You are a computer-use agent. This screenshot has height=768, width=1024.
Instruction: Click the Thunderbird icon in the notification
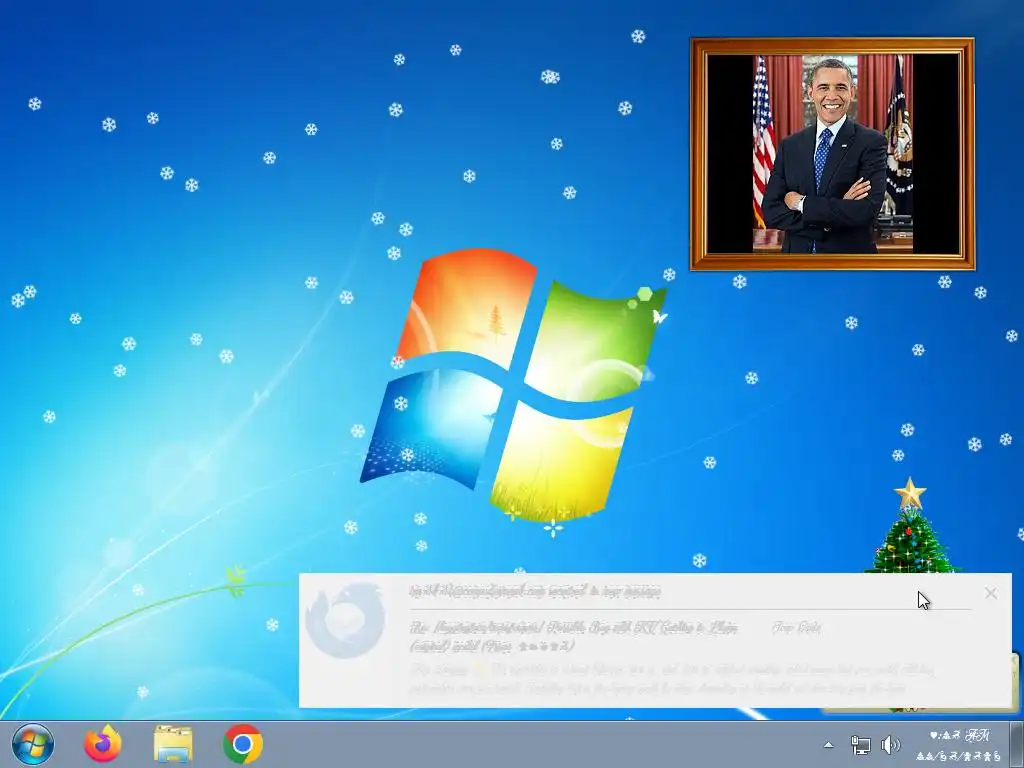(x=346, y=620)
